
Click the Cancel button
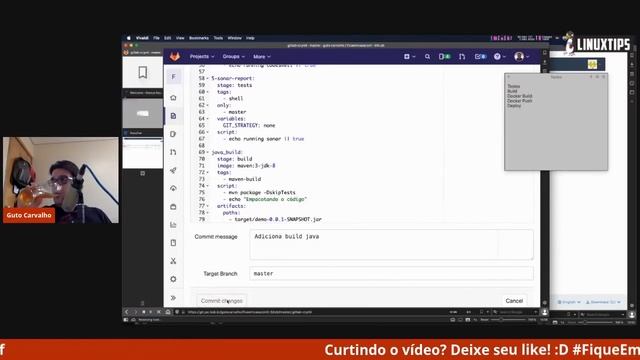click(514, 301)
